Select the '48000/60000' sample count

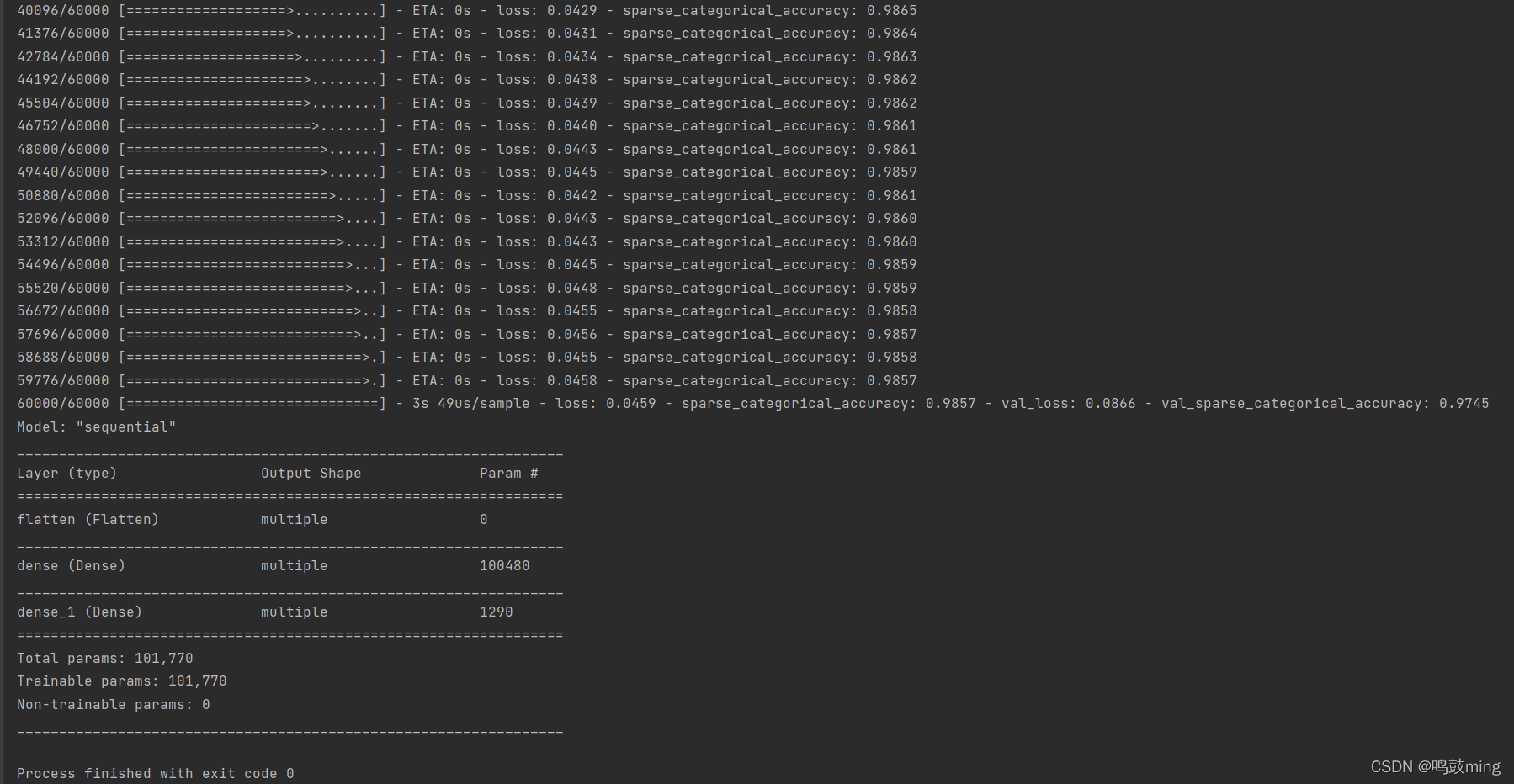pyautogui.click(x=63, y=150)
